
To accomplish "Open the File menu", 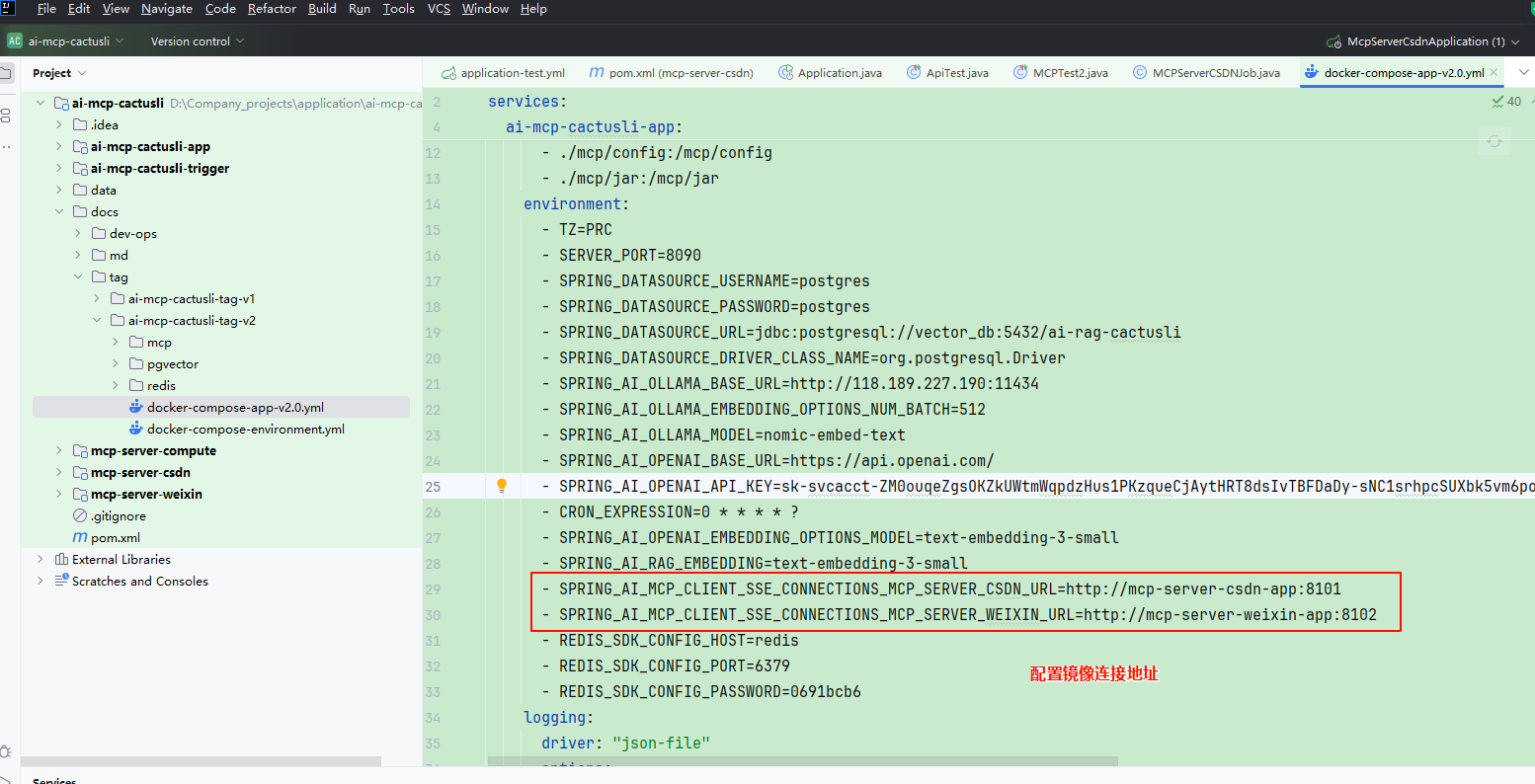I will click(x=46, y=9).
